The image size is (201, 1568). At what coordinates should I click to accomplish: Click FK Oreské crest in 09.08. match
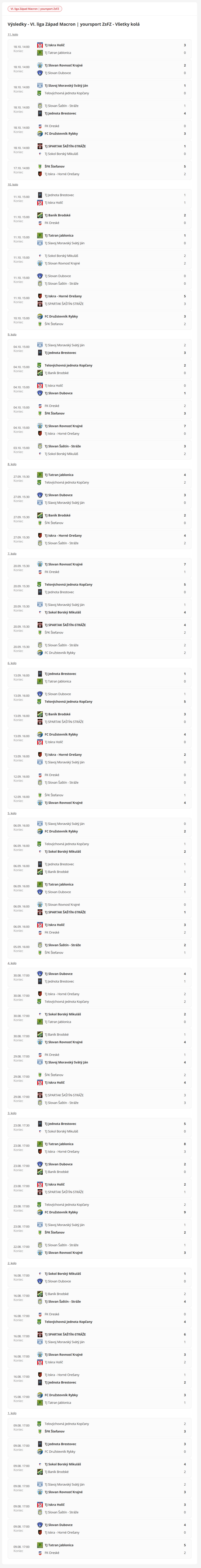point(40,1553)
